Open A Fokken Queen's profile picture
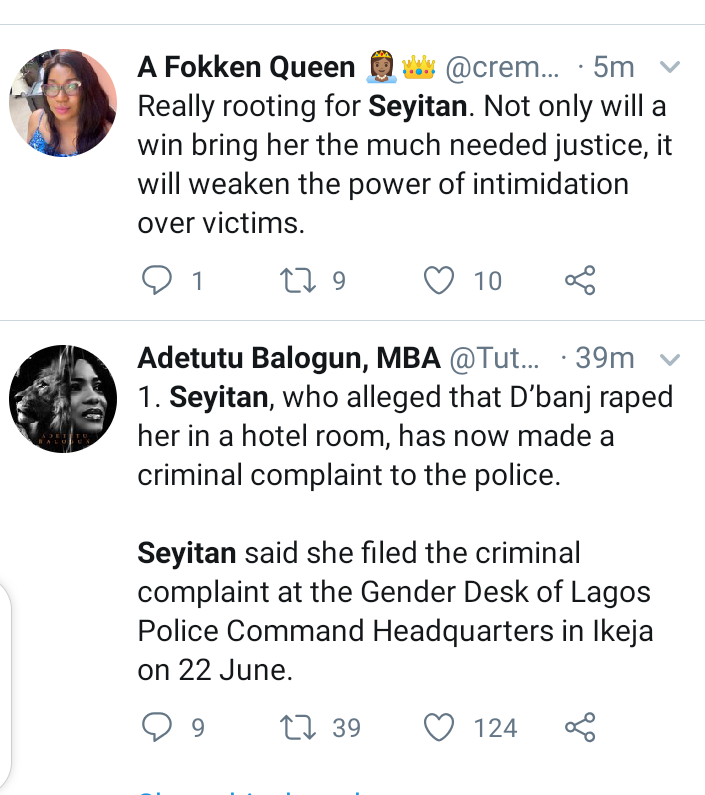This screenshot has width=705, height=795. click(63, 103)
